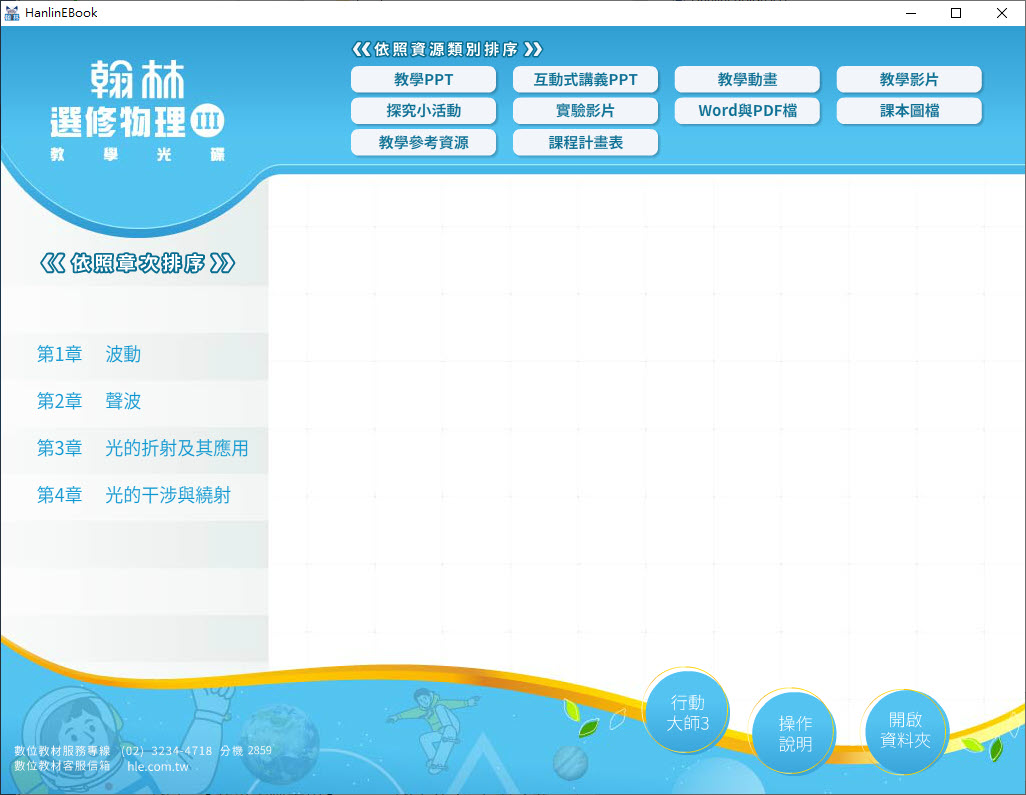Open 第4章 光的干涉與繞射

click(133, 495)
